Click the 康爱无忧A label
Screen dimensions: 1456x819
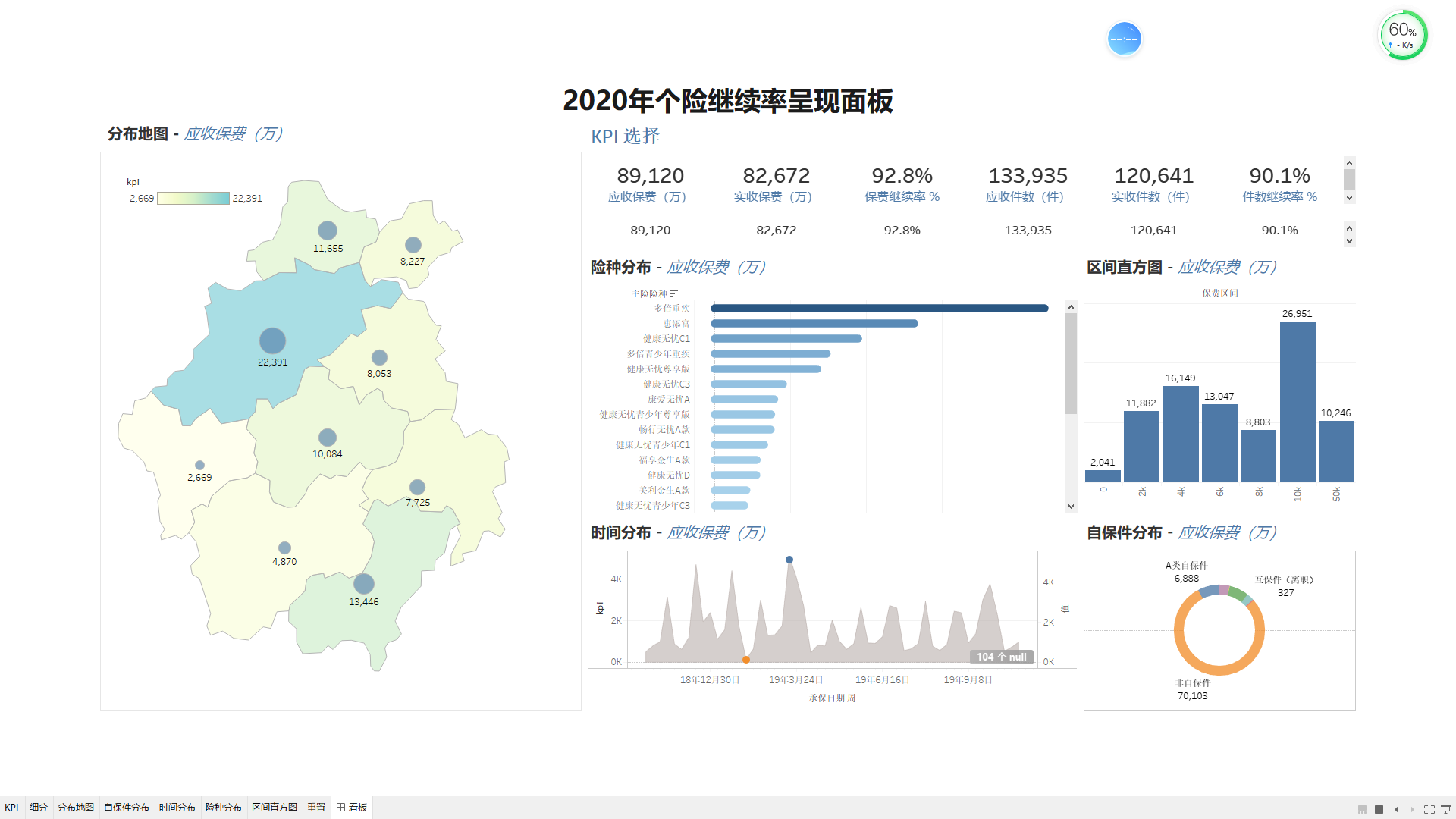669,400
